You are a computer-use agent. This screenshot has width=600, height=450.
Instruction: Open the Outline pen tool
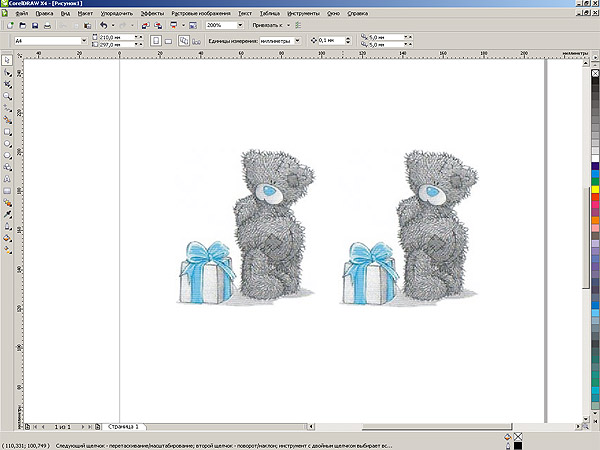7,227
